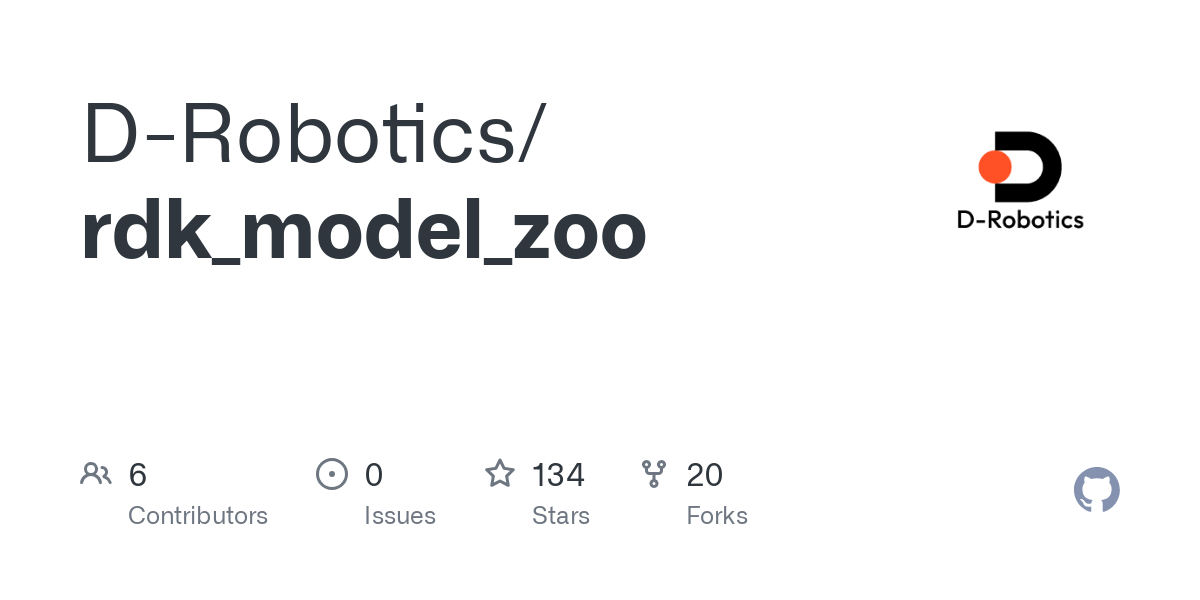Viewport: 1200px width, 600px height.
Task: Click the orange dot in D-Robotics logo
Action: click(x=995, y=167)
